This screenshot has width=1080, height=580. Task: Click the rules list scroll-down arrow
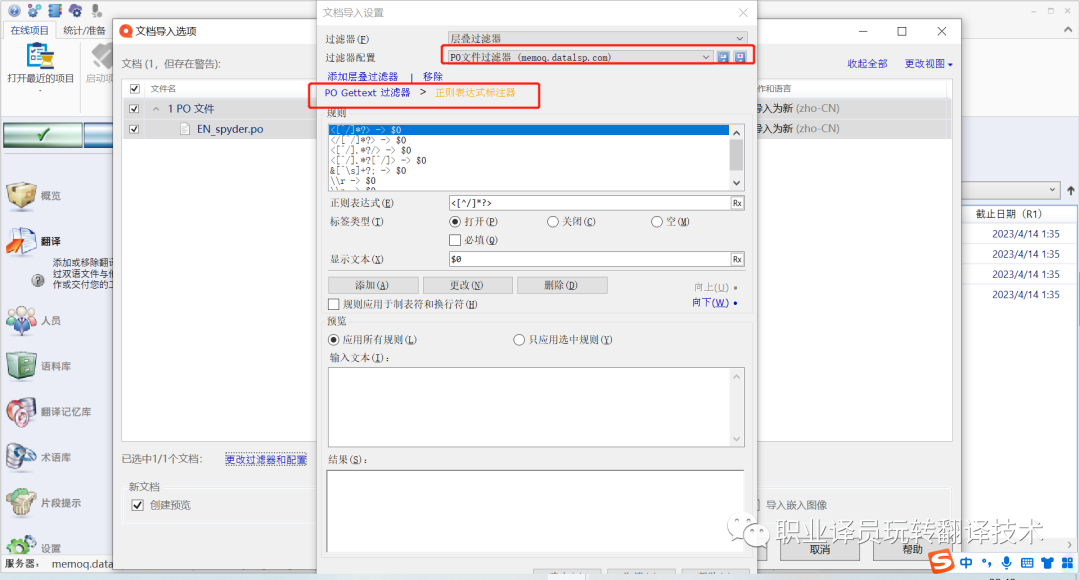(x=736, y=183)
